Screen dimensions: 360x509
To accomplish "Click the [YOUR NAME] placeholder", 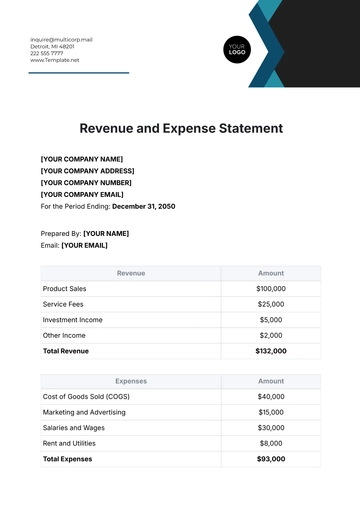I will 106,233.
